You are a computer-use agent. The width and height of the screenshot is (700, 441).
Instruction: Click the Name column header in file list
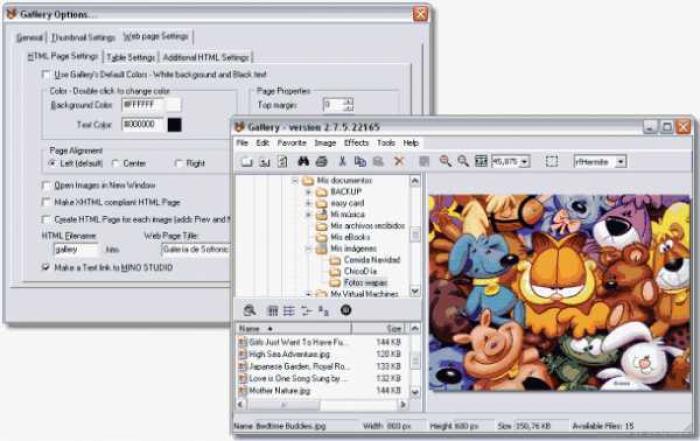coord(294,329)
